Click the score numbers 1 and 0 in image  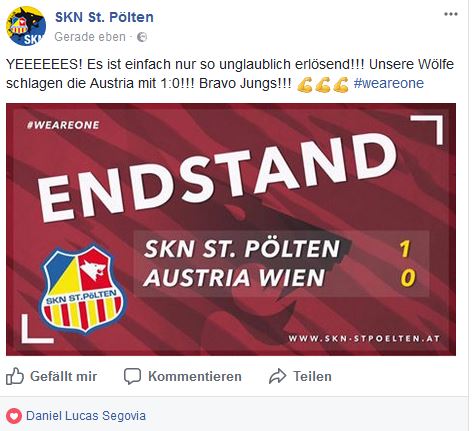pyautogui.click(x=407, y=263)
